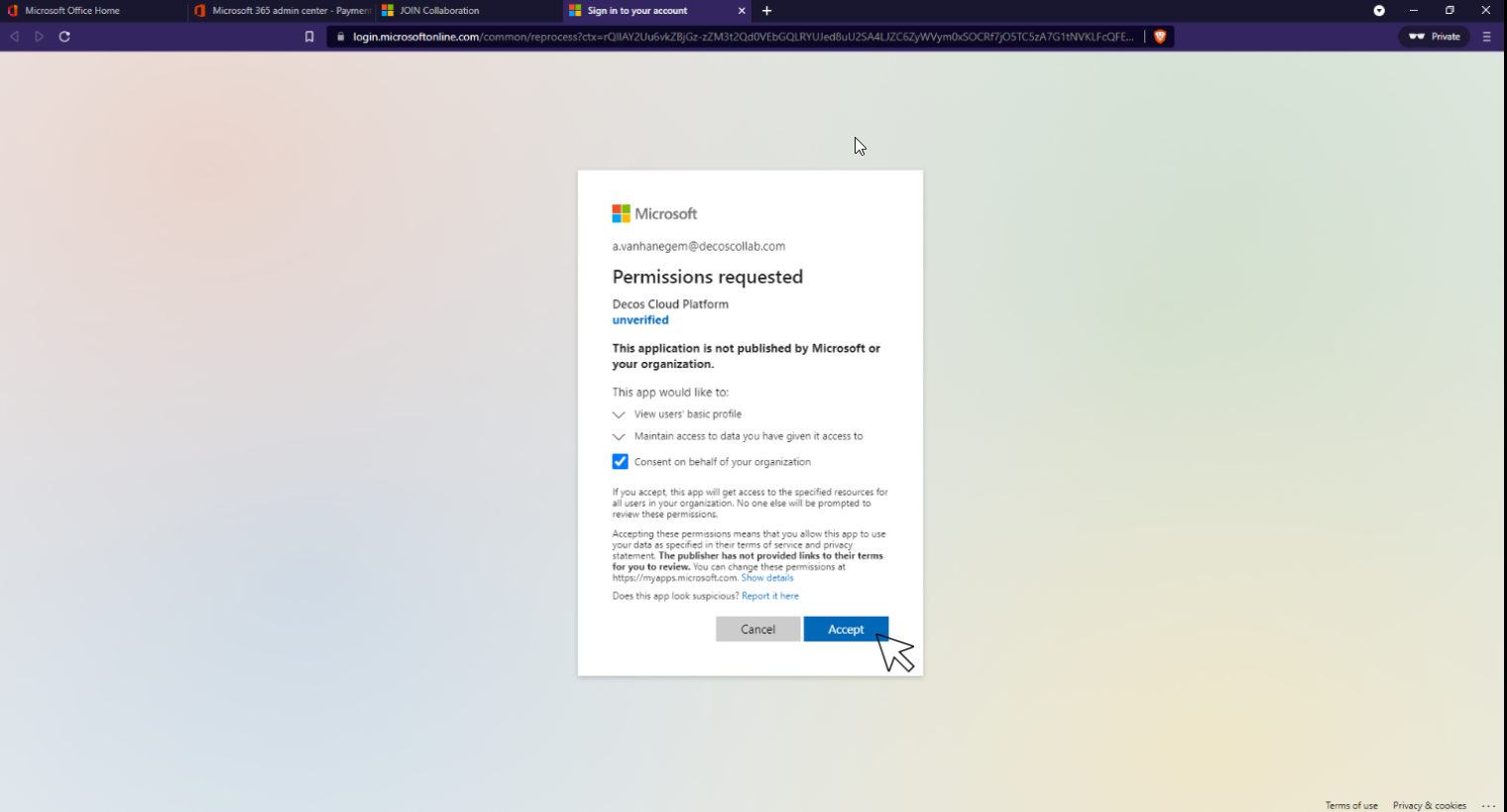Restore down the browser window
Screen dimensions: 1507x812
(1449, 11)
